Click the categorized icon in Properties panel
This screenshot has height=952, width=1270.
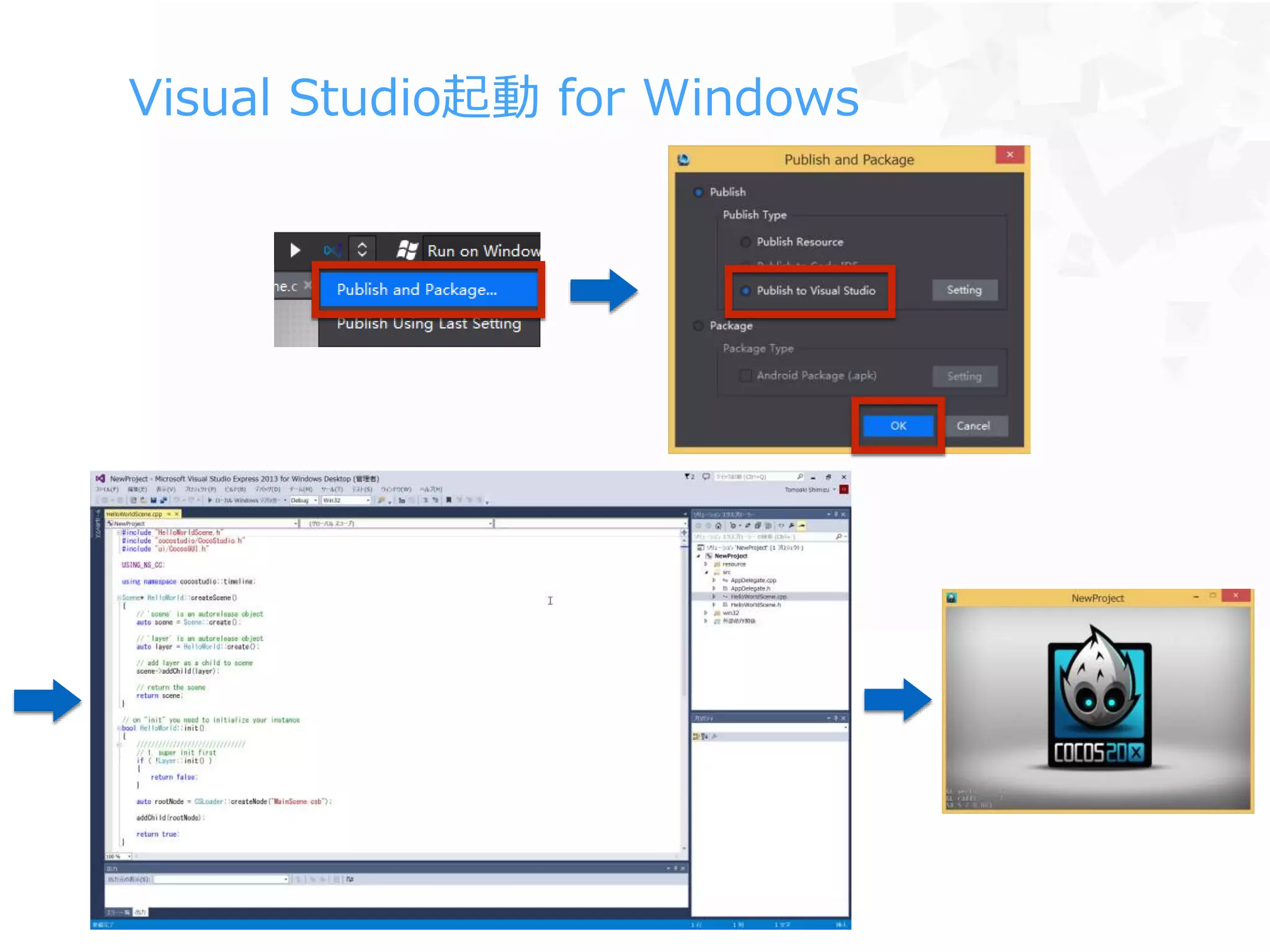coord(696,736)
